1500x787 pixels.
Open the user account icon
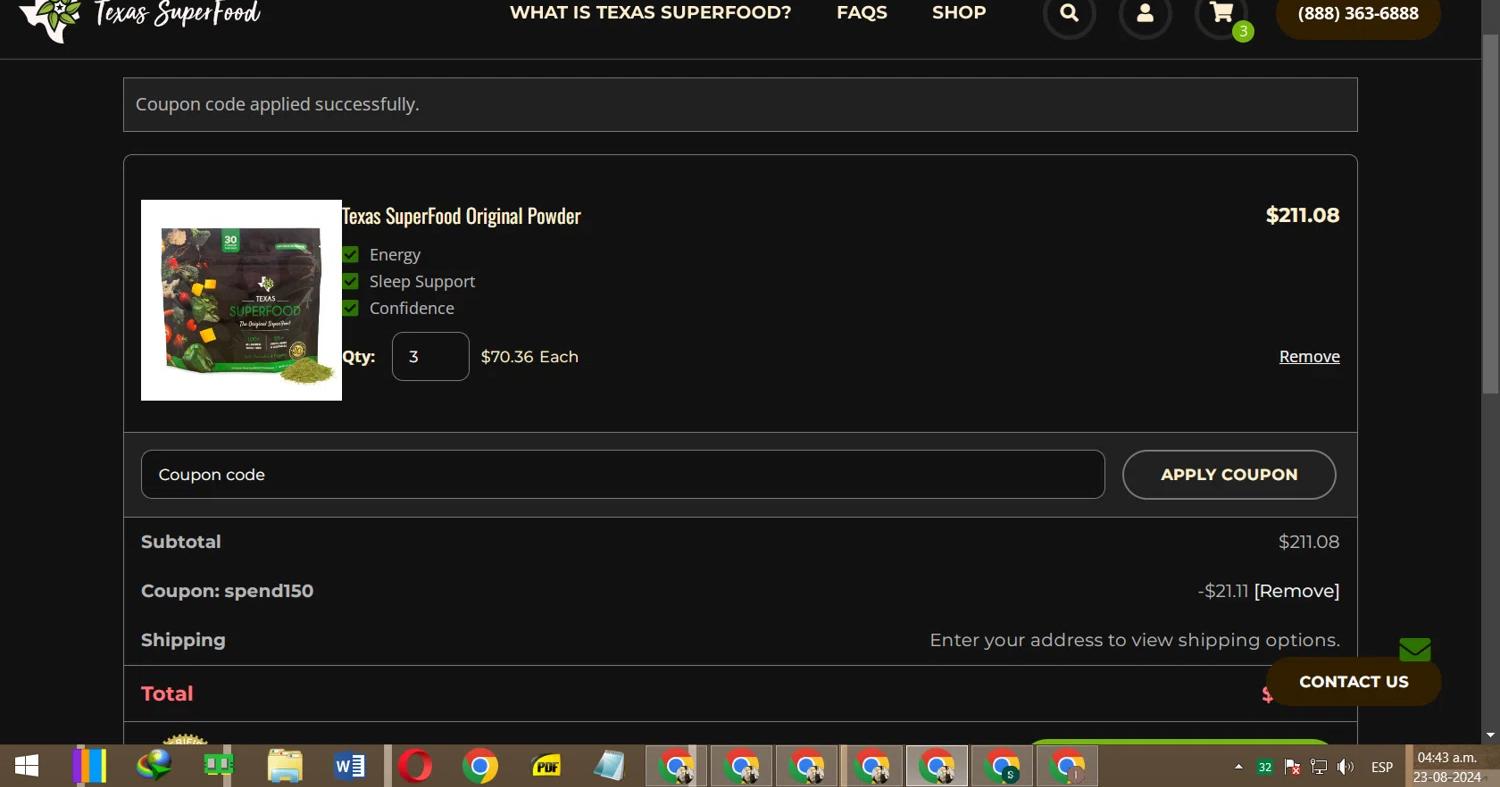pos(1145,14)
